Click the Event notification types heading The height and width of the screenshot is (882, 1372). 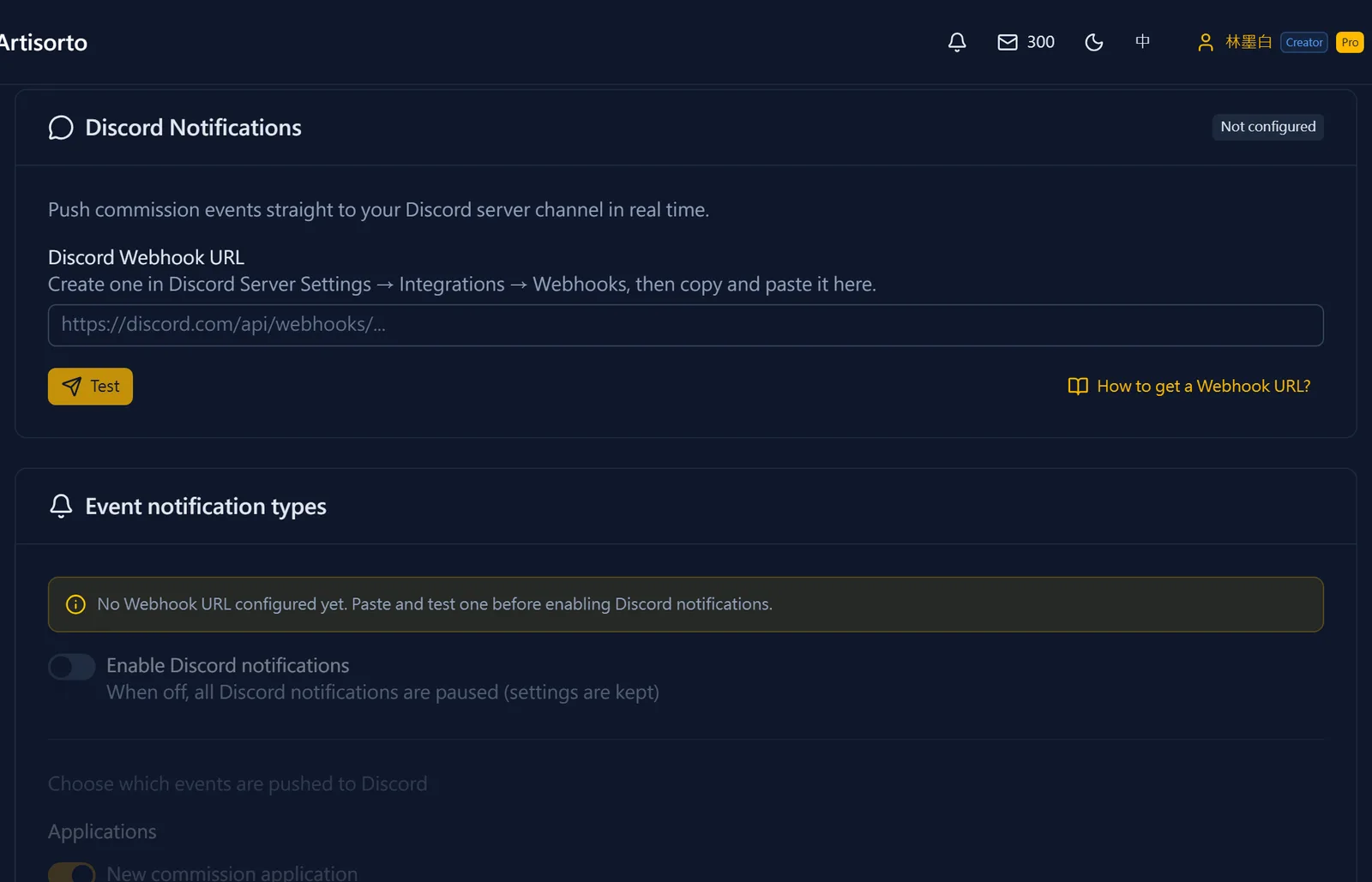pyautogui.click(x=206, y=507)
